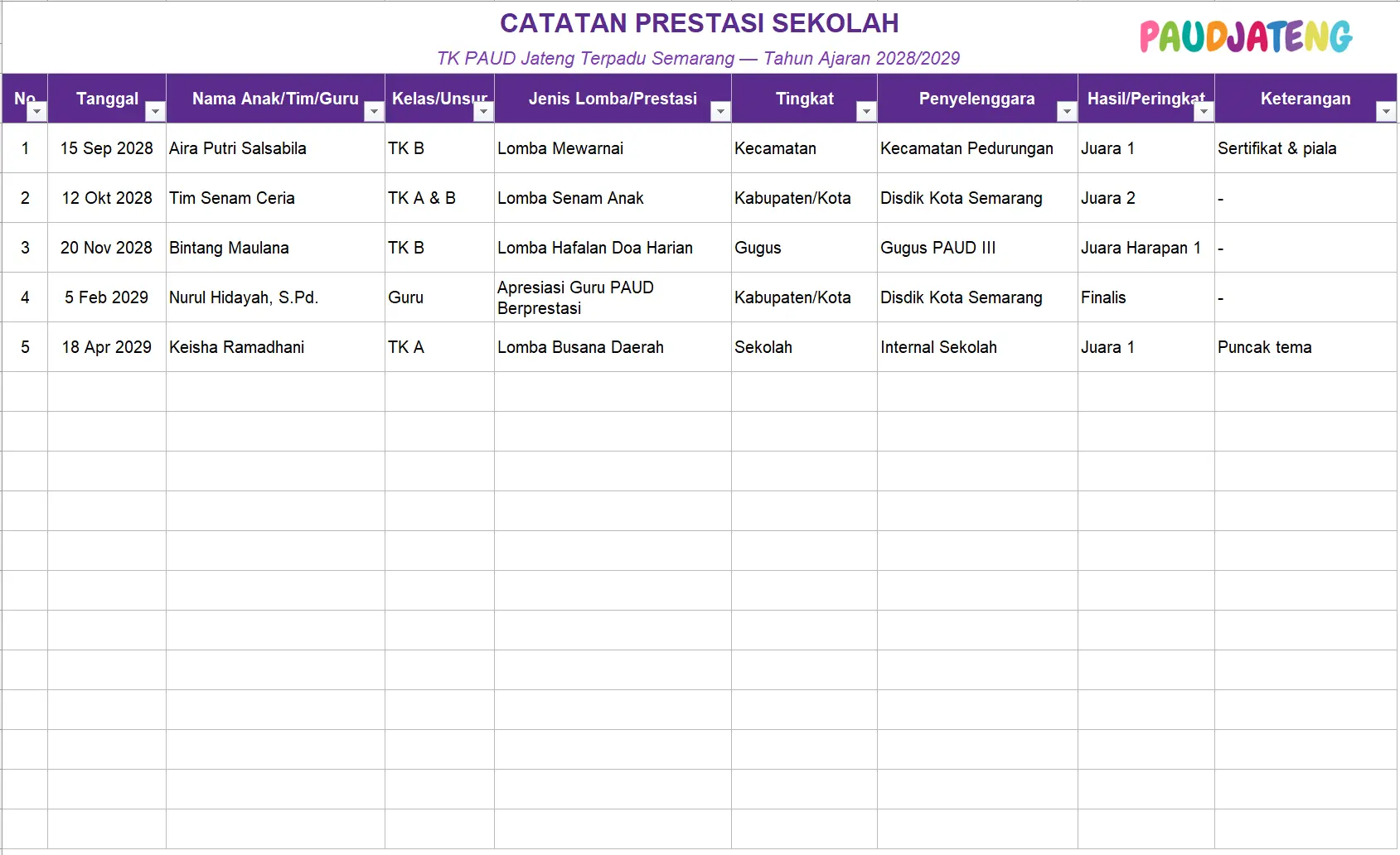Select the cell Juara Harapan 1
This screenshot has width=1400, height=855.
pos(1146,248)
